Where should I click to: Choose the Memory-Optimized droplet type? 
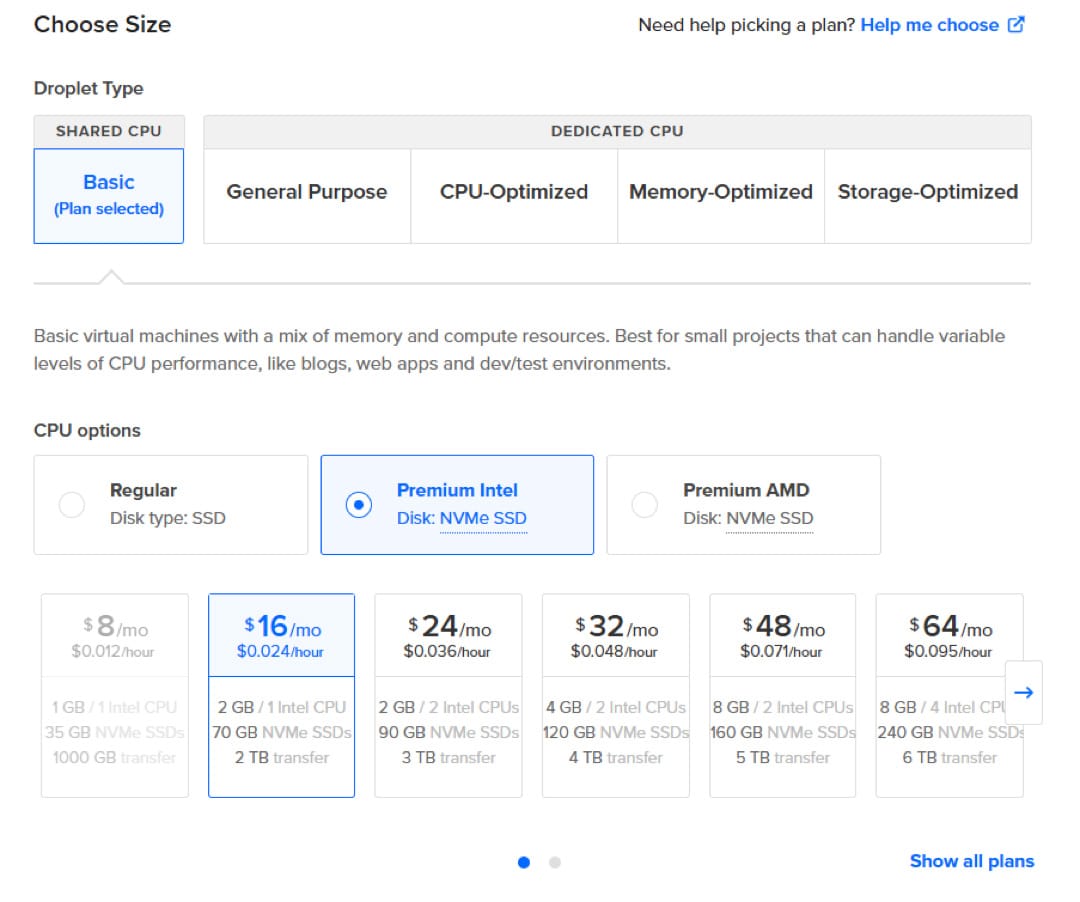pos(720,192)
